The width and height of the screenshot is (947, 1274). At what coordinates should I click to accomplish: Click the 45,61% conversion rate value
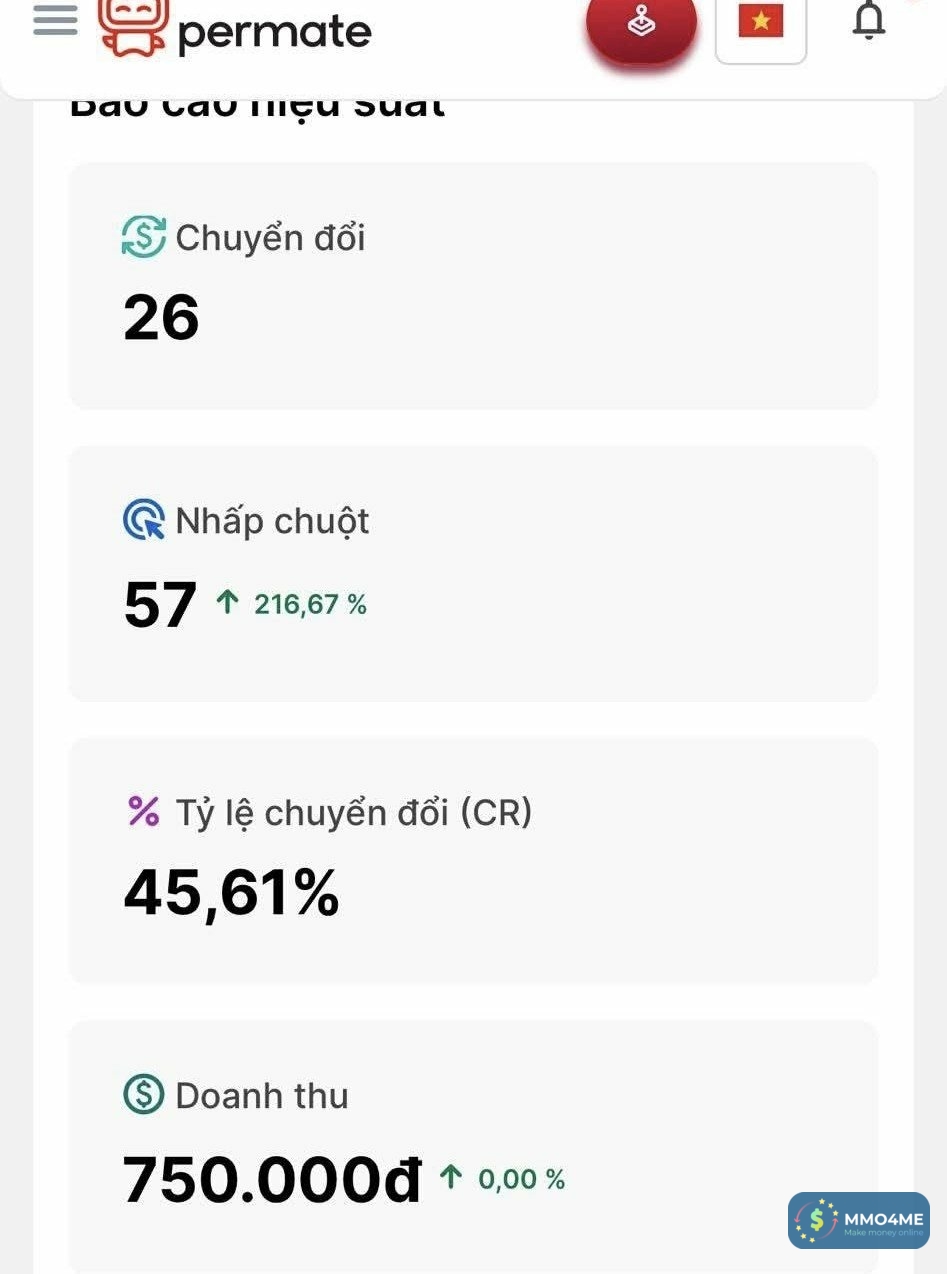click(231, 893)
